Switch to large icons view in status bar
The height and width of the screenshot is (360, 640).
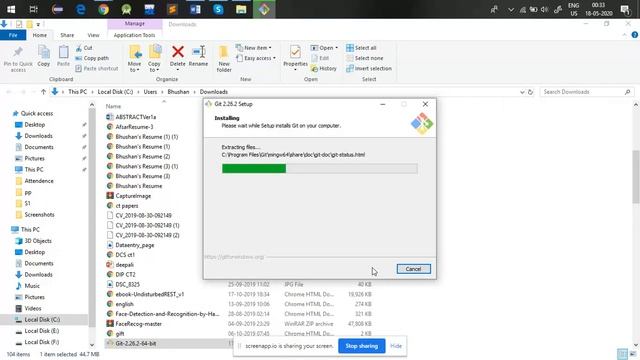[633, 354]
